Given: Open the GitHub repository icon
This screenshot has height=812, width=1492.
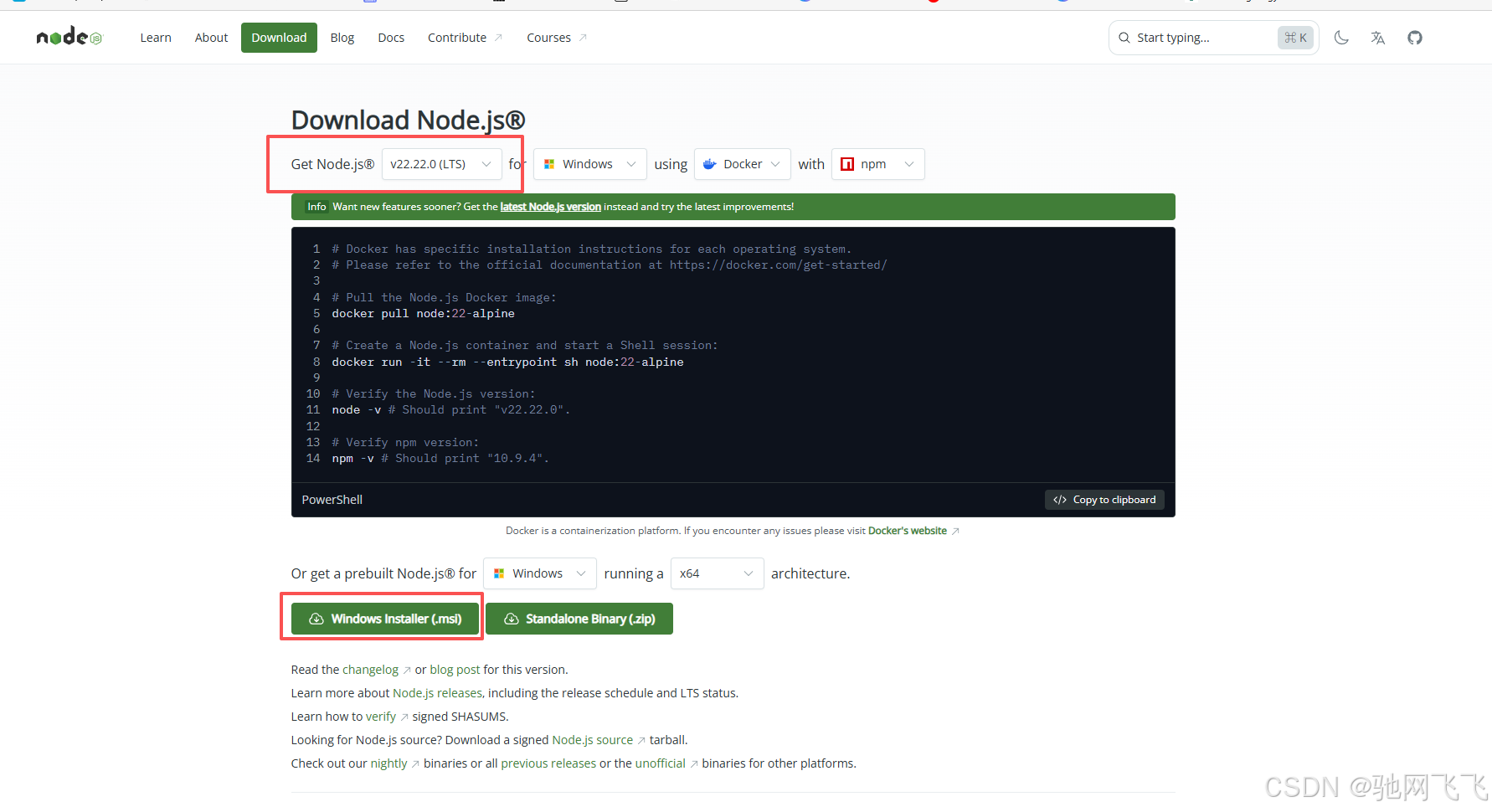Looking at the screenshot, I should (1415, 37).
